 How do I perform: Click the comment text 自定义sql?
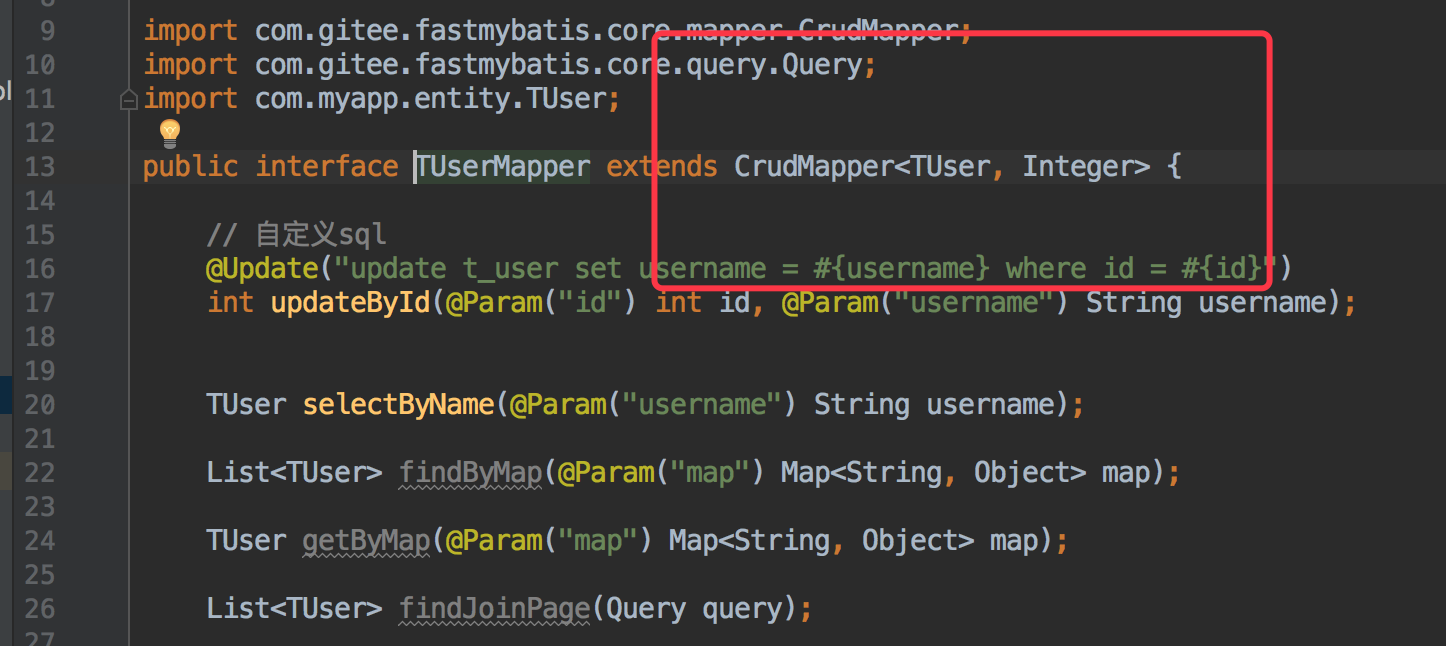[x=321, y=235]
